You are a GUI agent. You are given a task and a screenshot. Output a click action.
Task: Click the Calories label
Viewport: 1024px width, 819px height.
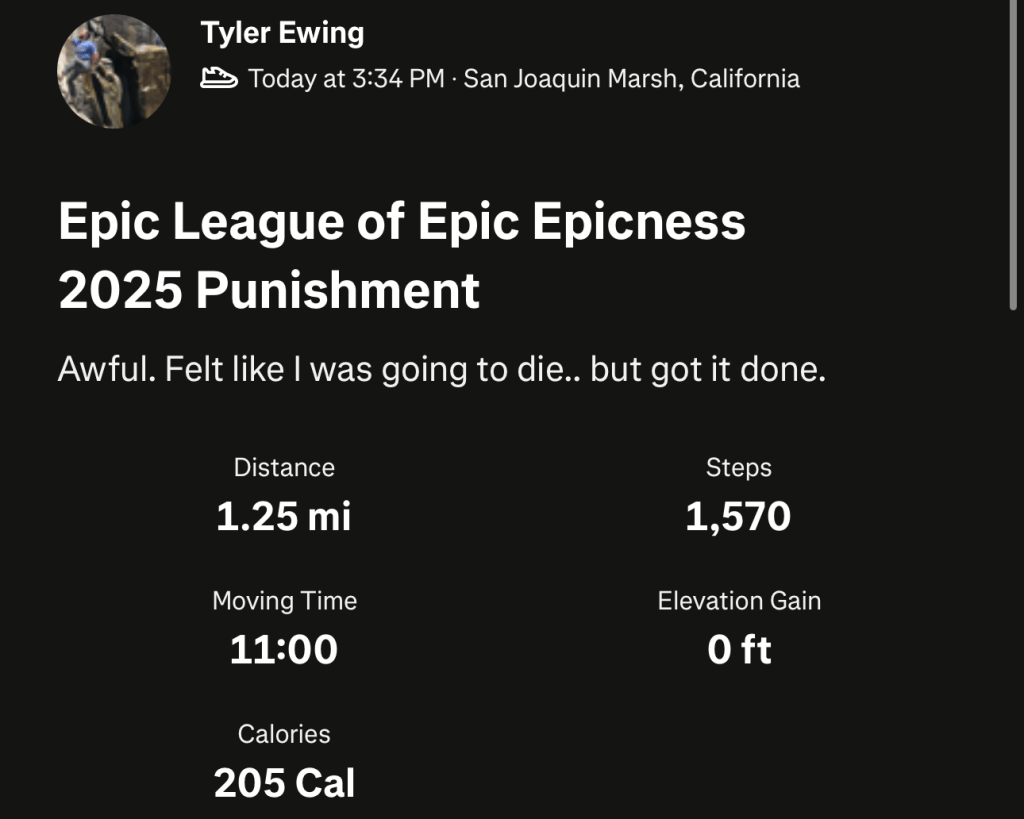(x=284, y=734)
